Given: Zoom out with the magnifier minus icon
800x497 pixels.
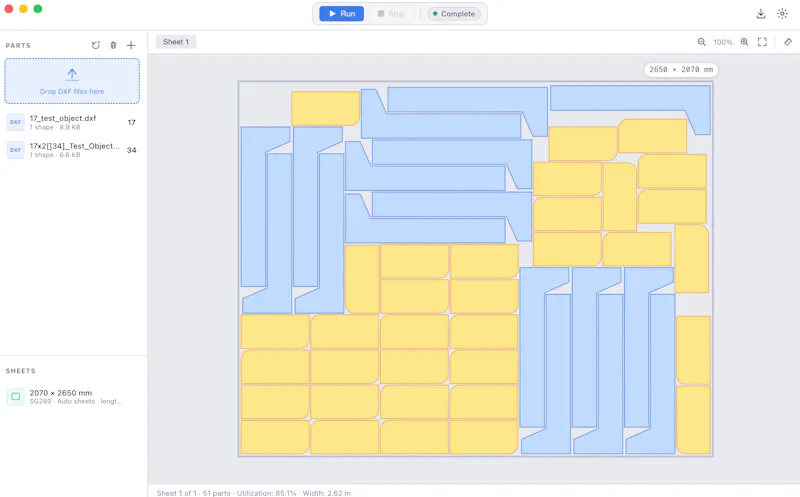Looking at the screenshot, I should click(x=702, y=42).
